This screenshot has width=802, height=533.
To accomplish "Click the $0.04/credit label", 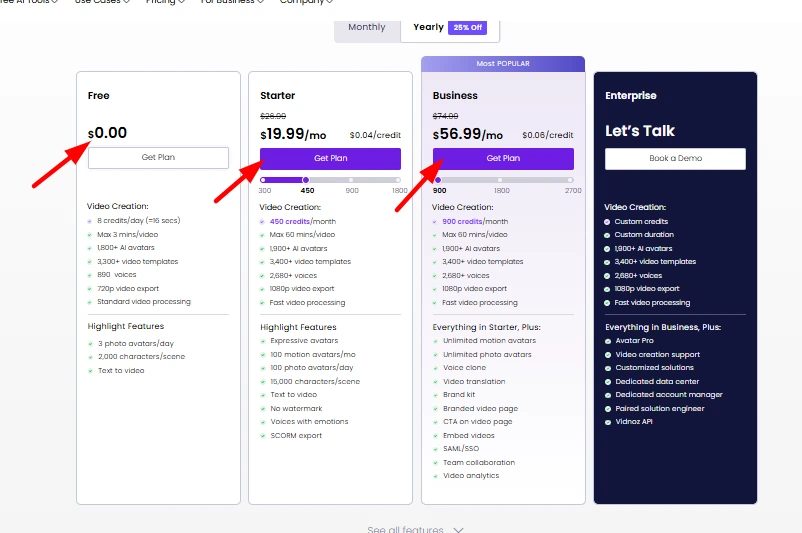I will coord(375,135).
